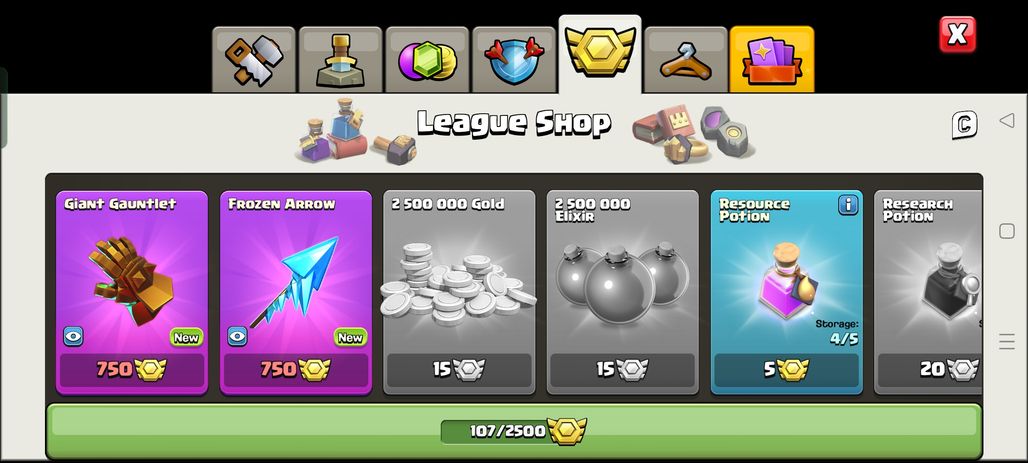1028x463 pixels.
Task: Open the hammer and saw builder tab
Action: point(254,60)
